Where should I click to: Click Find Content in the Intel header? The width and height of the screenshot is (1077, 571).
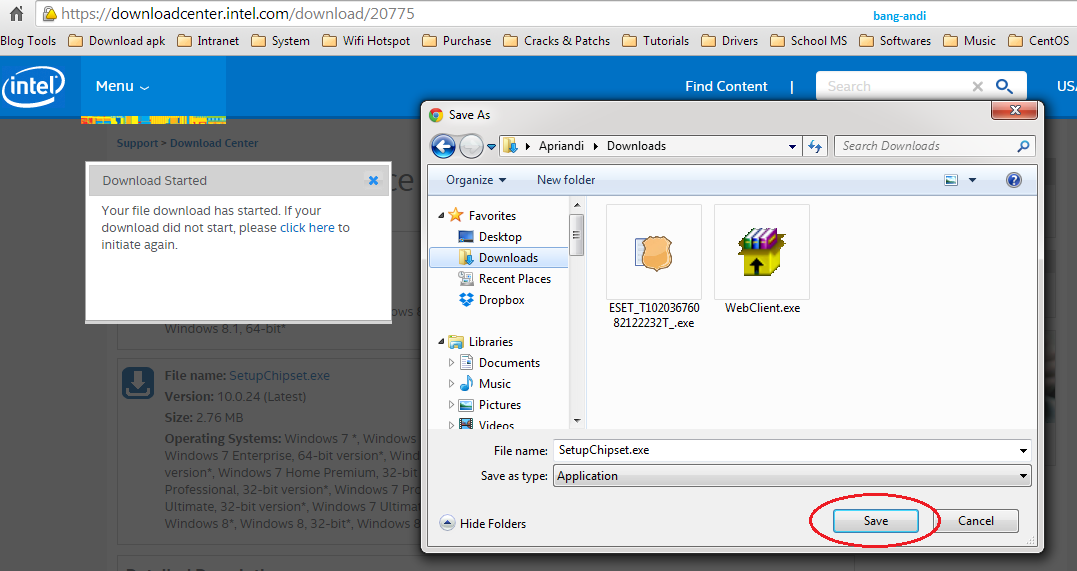coord(726,87)
